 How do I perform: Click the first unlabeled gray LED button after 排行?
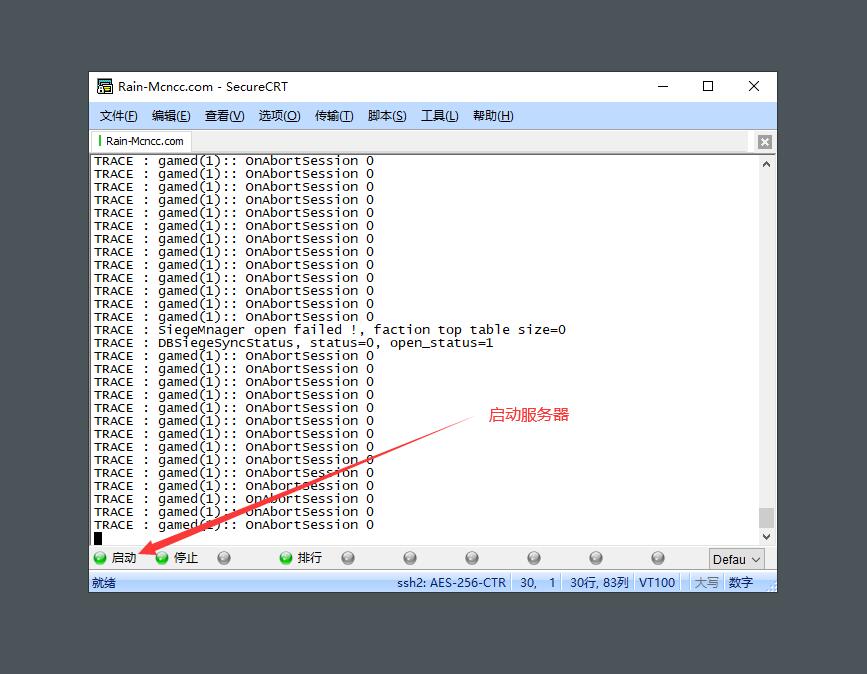348,558
